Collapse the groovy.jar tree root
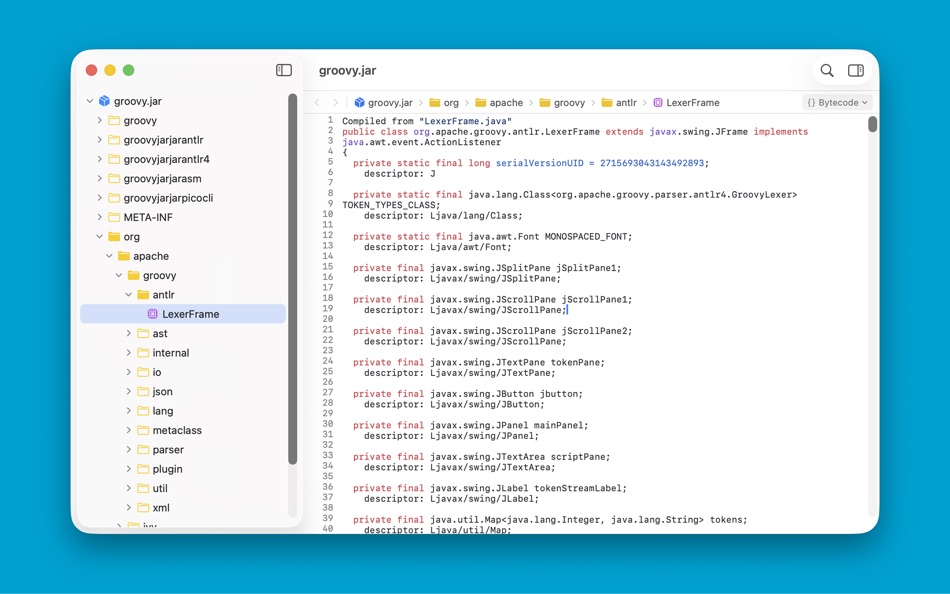Image resolution: width=950 pixels, height=594 pixels. (88, 101)
